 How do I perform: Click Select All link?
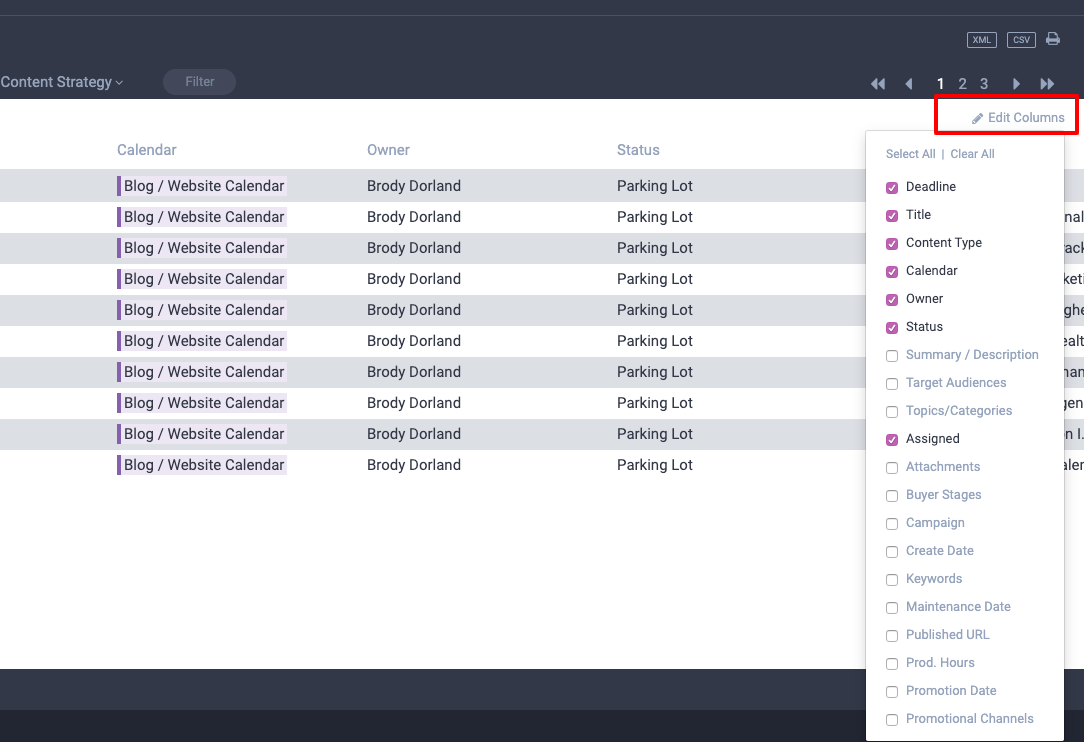[x=910, y=154]
